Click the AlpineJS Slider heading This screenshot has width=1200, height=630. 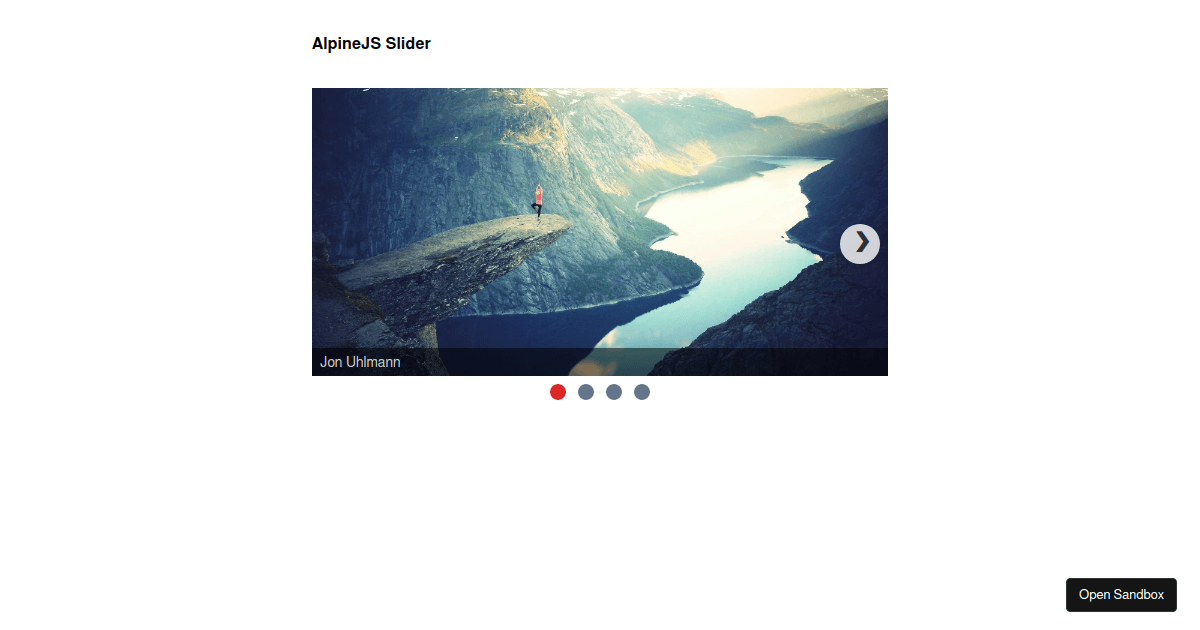[x=371, y=43]
